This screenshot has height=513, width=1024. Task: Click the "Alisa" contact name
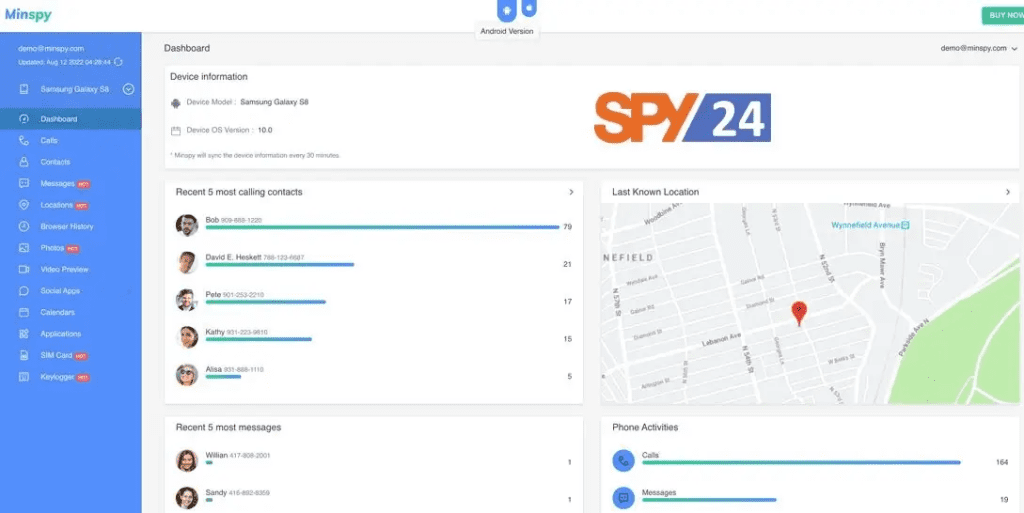click(214, 369)
